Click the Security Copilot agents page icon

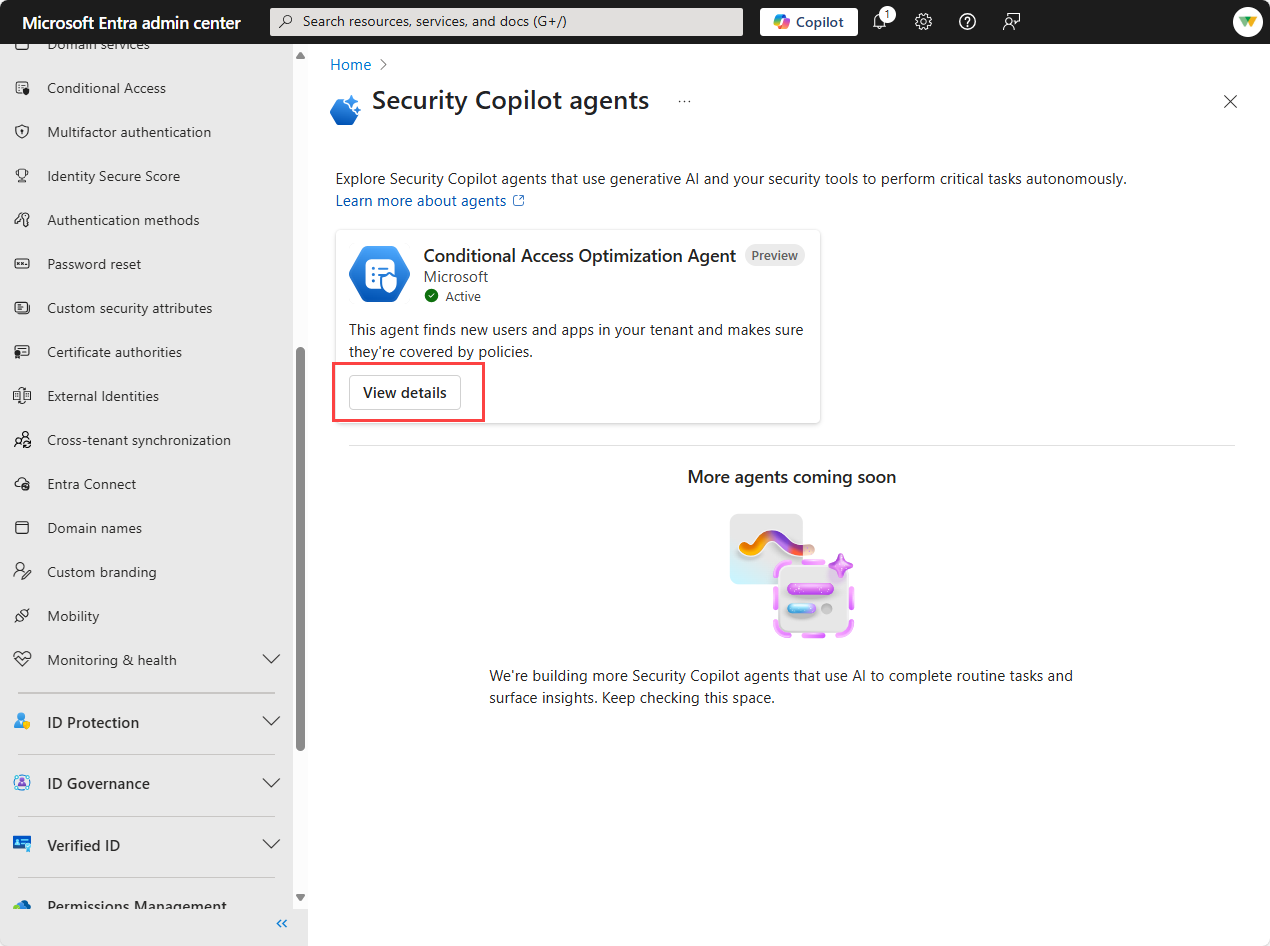pos(345,109)
